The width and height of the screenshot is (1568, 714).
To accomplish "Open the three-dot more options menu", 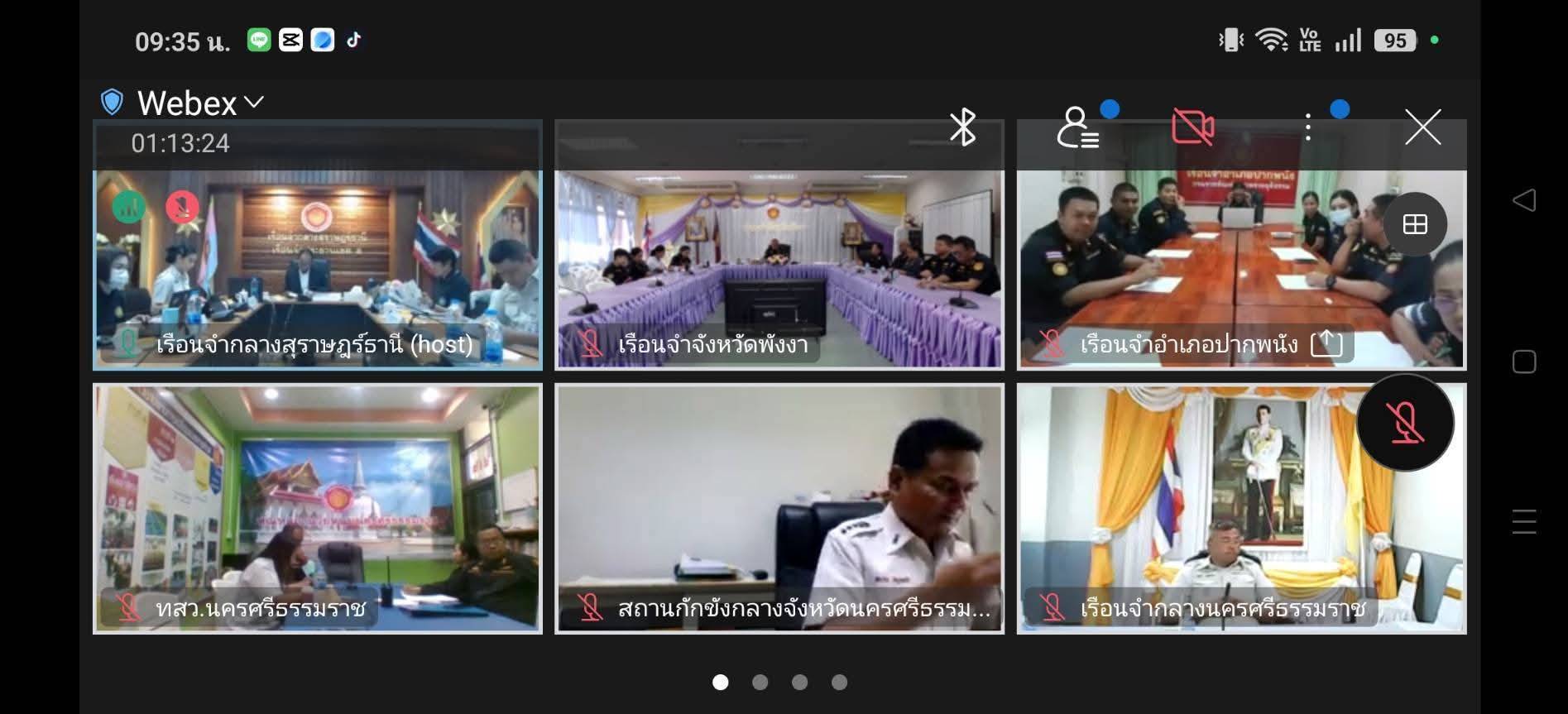I will [1307, 127].
